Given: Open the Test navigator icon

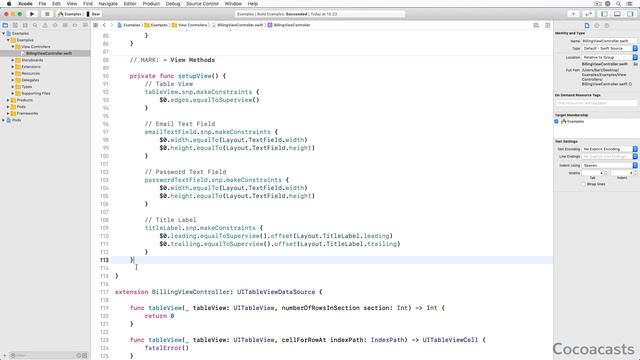Looking at the screenshot, I should point(55,25).
